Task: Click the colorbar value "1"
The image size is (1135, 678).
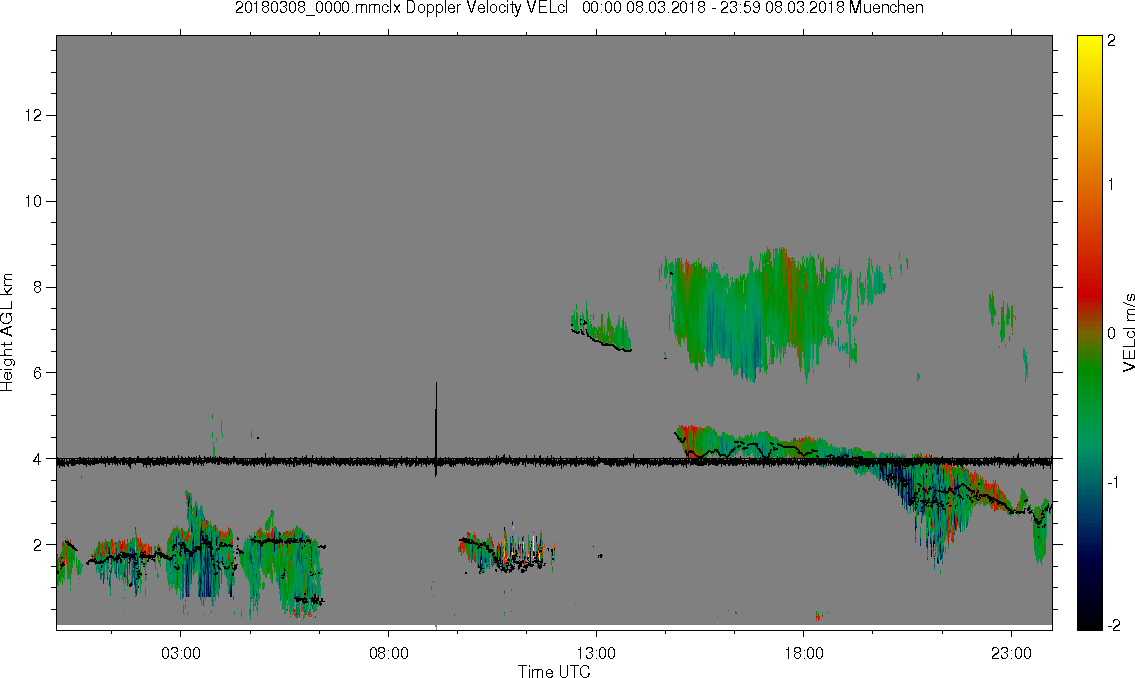Action: tap(1111, 185)
